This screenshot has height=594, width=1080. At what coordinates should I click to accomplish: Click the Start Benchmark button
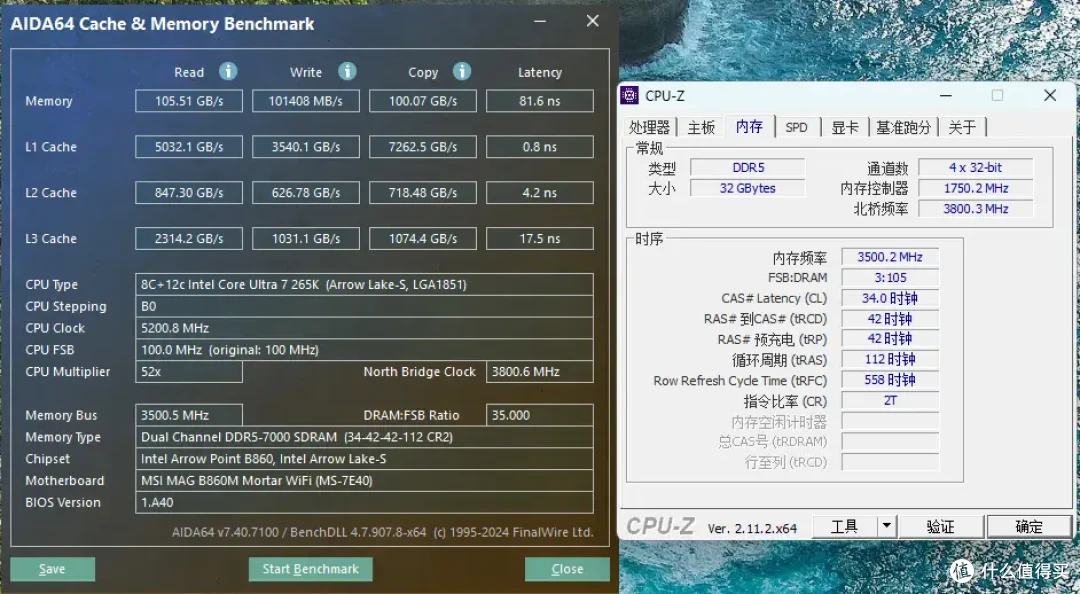(x=311, y=569)
